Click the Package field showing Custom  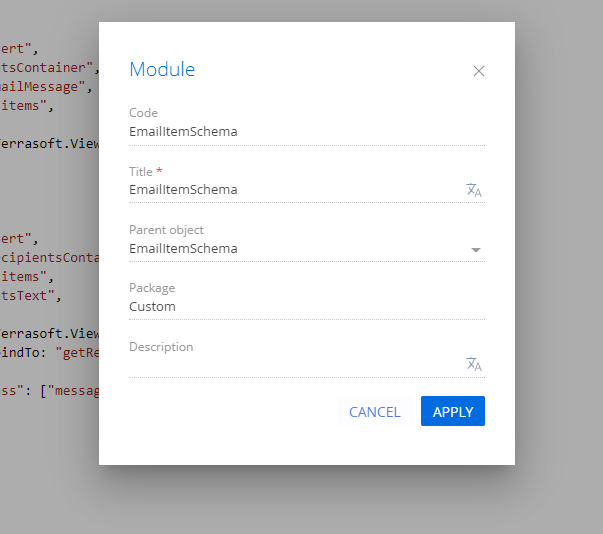click(x=307, y=307)
